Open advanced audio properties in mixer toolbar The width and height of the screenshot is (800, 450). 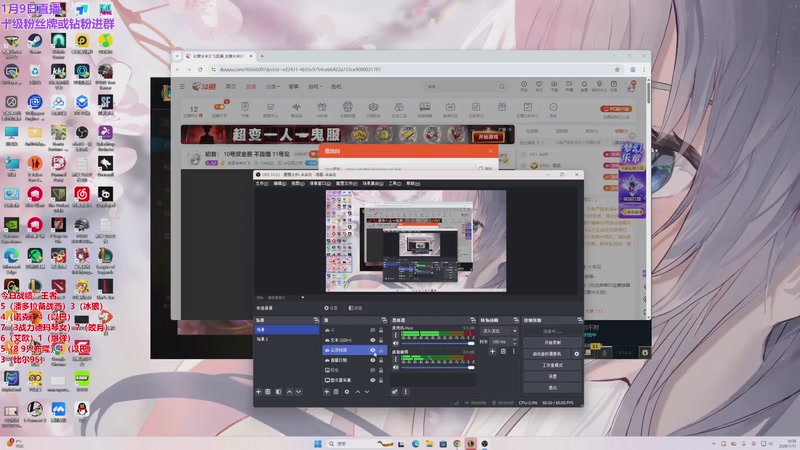pyautogui.click(x=395, y=392)
